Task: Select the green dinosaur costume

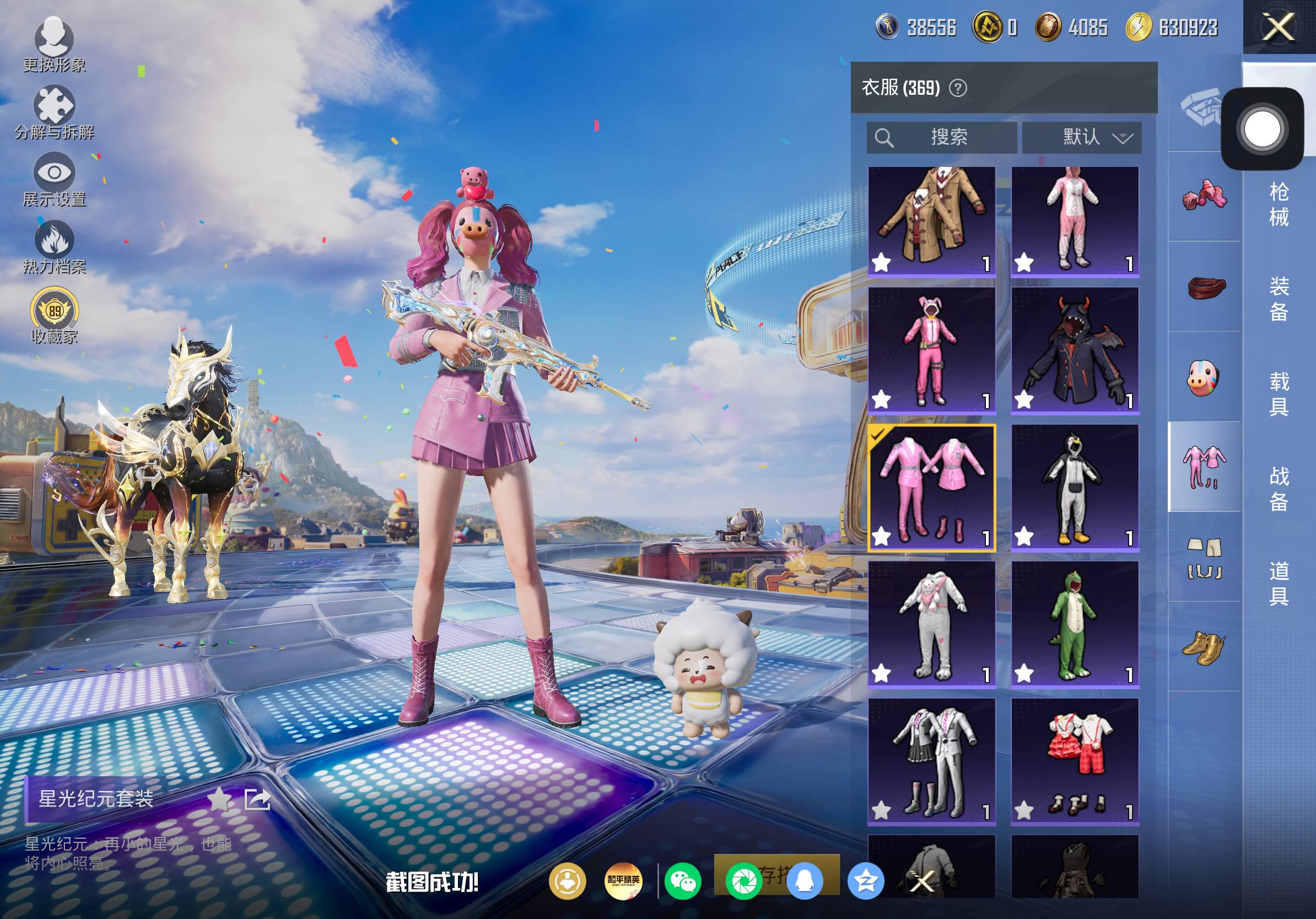Action: coord(1075,624)
